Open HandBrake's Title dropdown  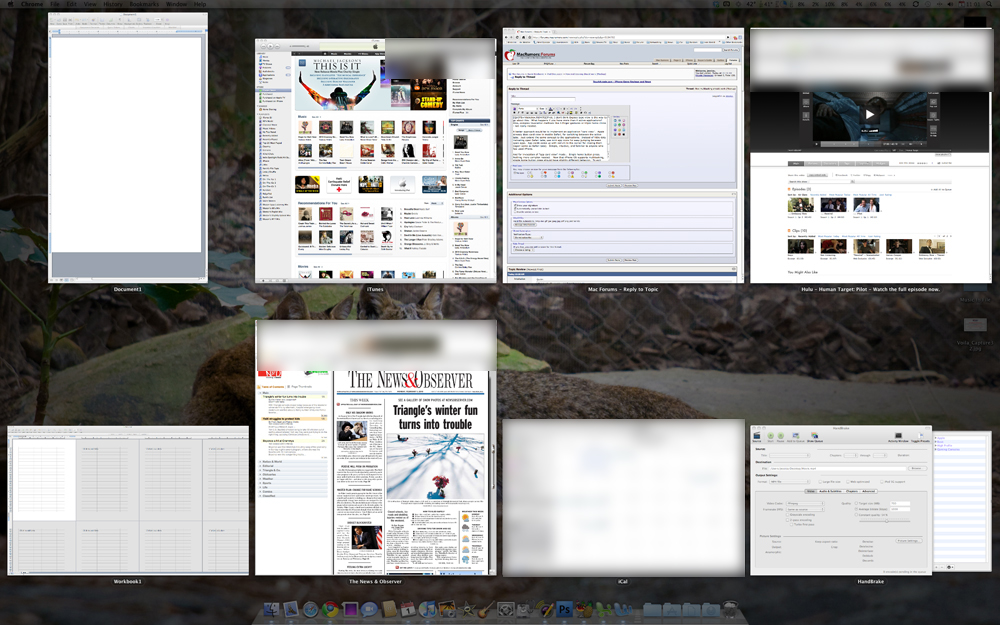(790, 455)
